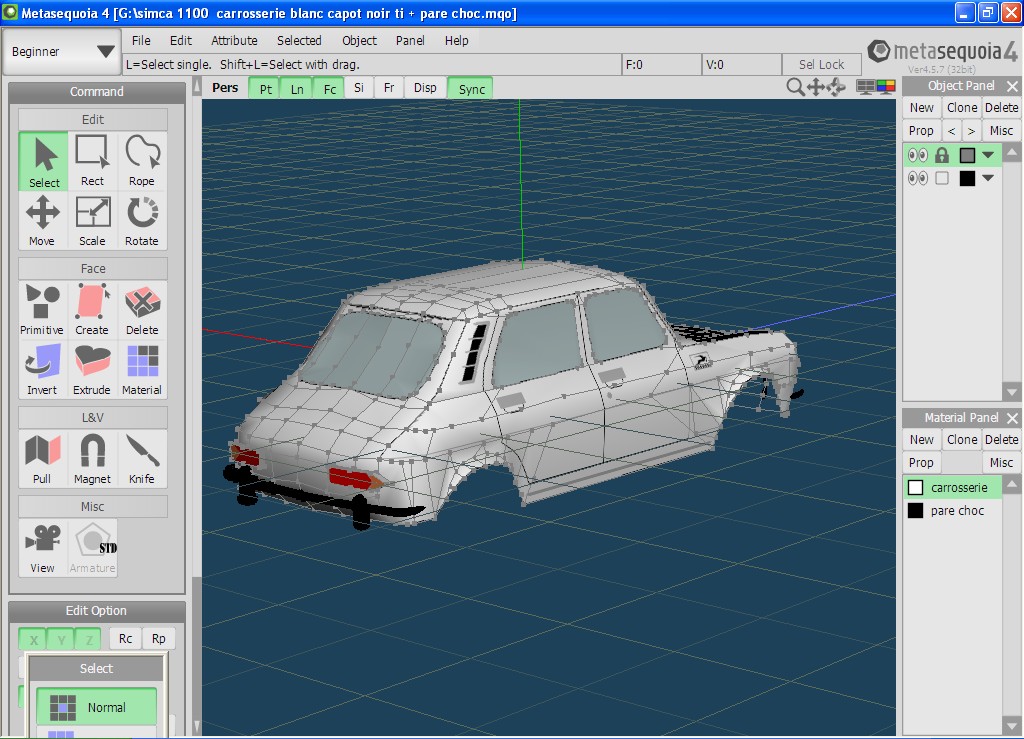This screenshot has height=739, width=1024.
Task: Expand dropdown arrow of locked object row
Action: 988,155
